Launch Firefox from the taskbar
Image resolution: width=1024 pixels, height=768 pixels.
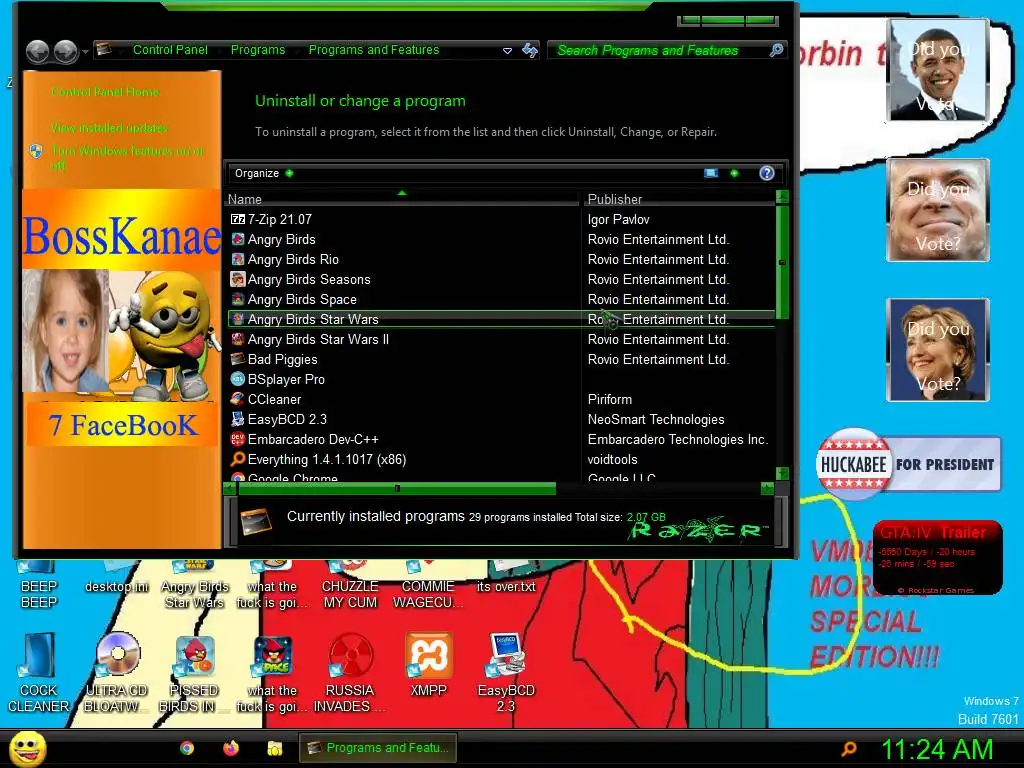[231, 748]
